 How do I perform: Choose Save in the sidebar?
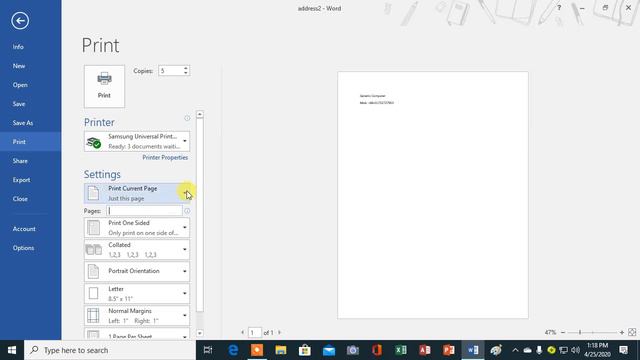tap(19, 104)
